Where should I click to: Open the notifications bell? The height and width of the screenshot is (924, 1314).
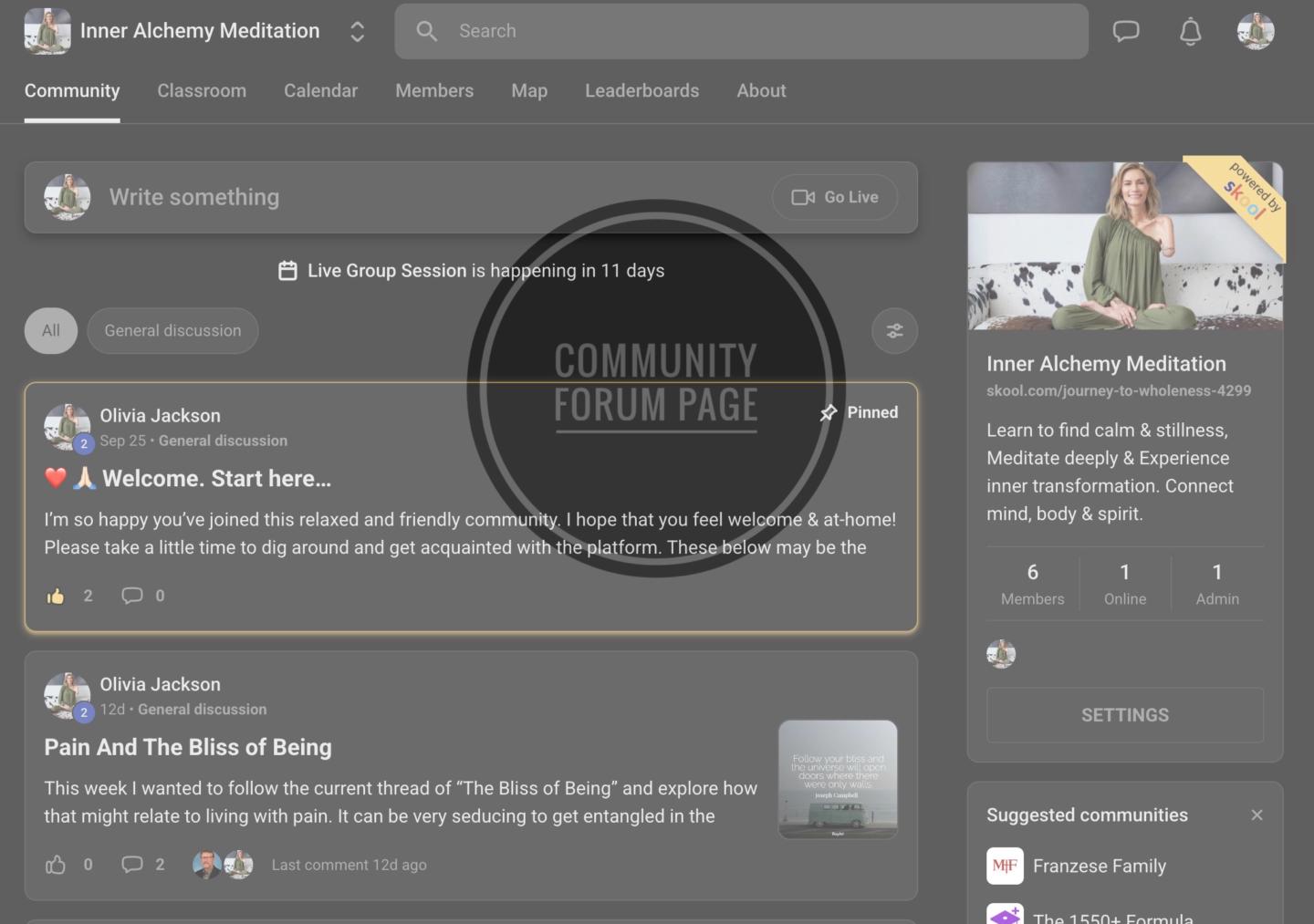click(1190, 32)
